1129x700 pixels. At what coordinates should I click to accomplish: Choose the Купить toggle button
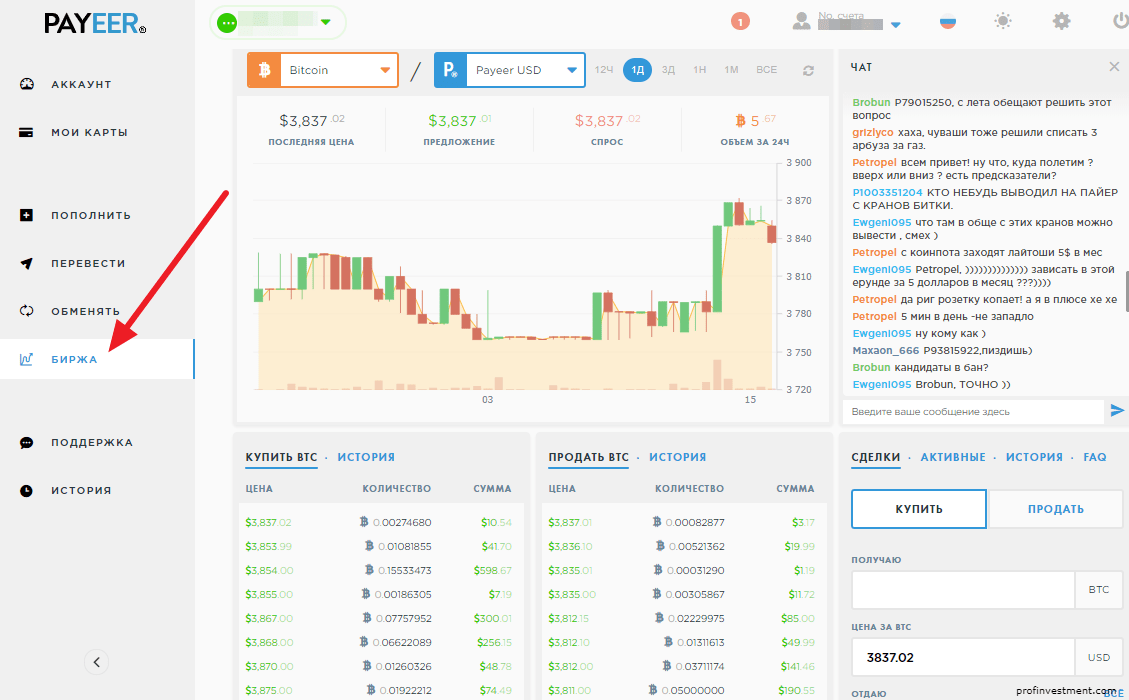point(919,509)
